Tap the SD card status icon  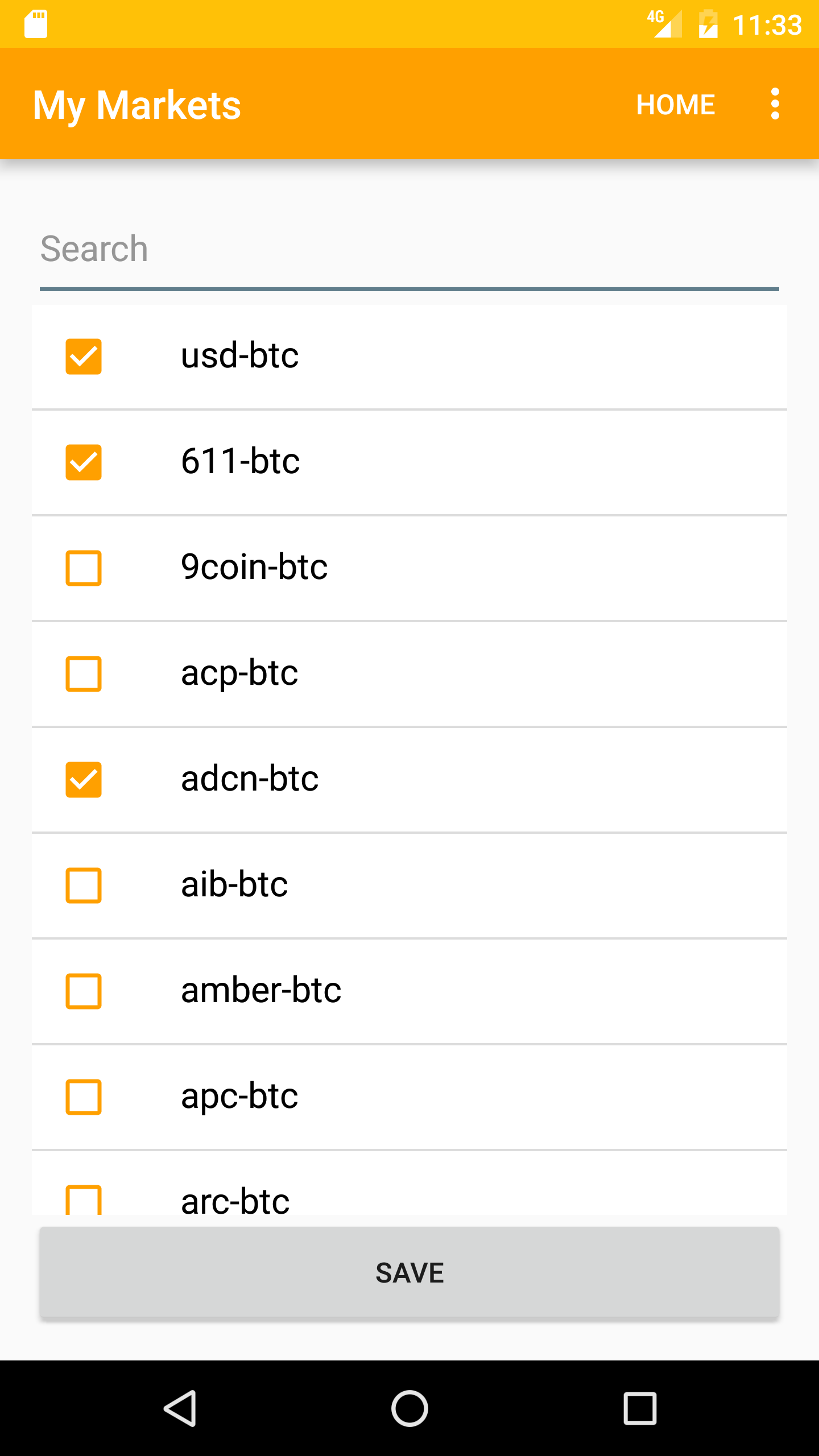click(x=36, y=24)
